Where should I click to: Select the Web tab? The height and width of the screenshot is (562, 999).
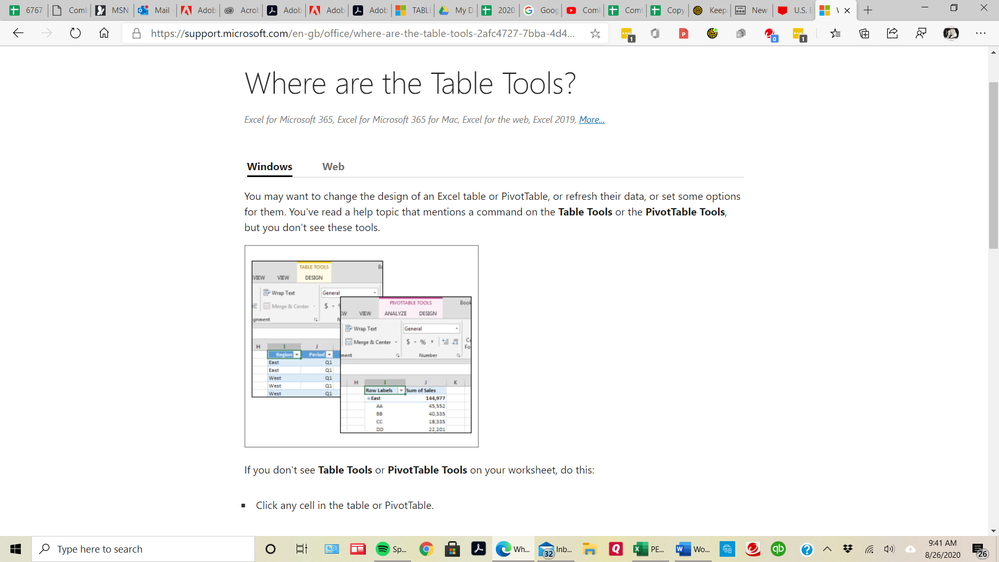click(333, 166)
